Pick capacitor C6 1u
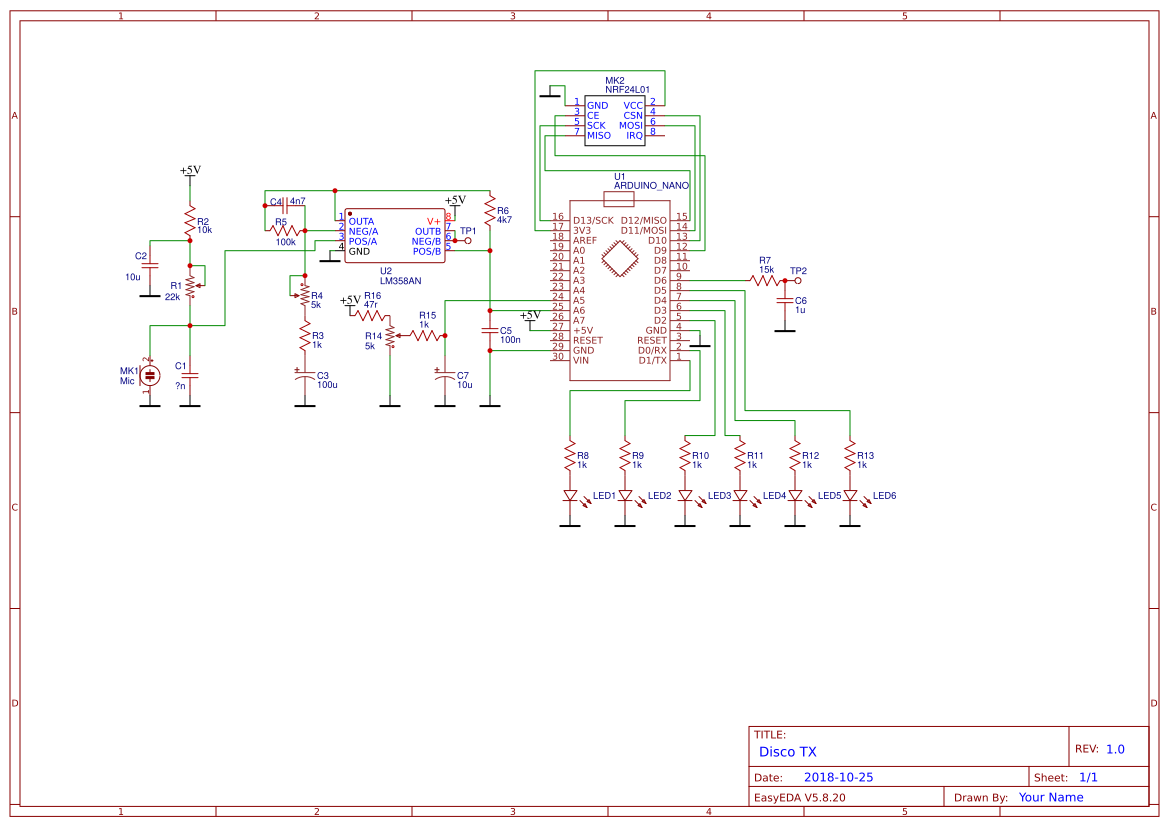This screenshot has width=1169, height=827. (x=784, y=301)
